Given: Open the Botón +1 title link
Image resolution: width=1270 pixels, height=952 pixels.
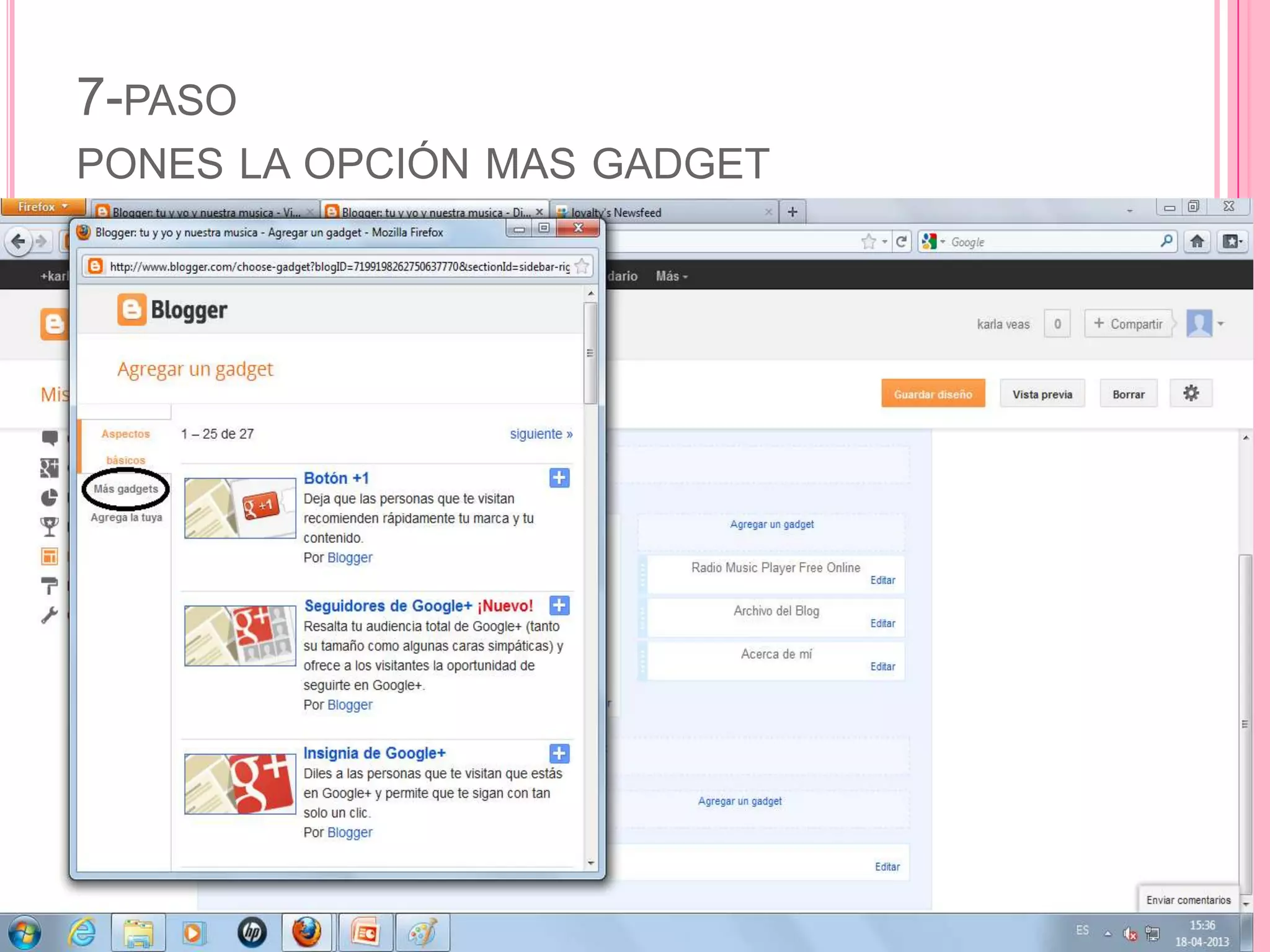Looking at the screenshot, I should tap(336, 478).
